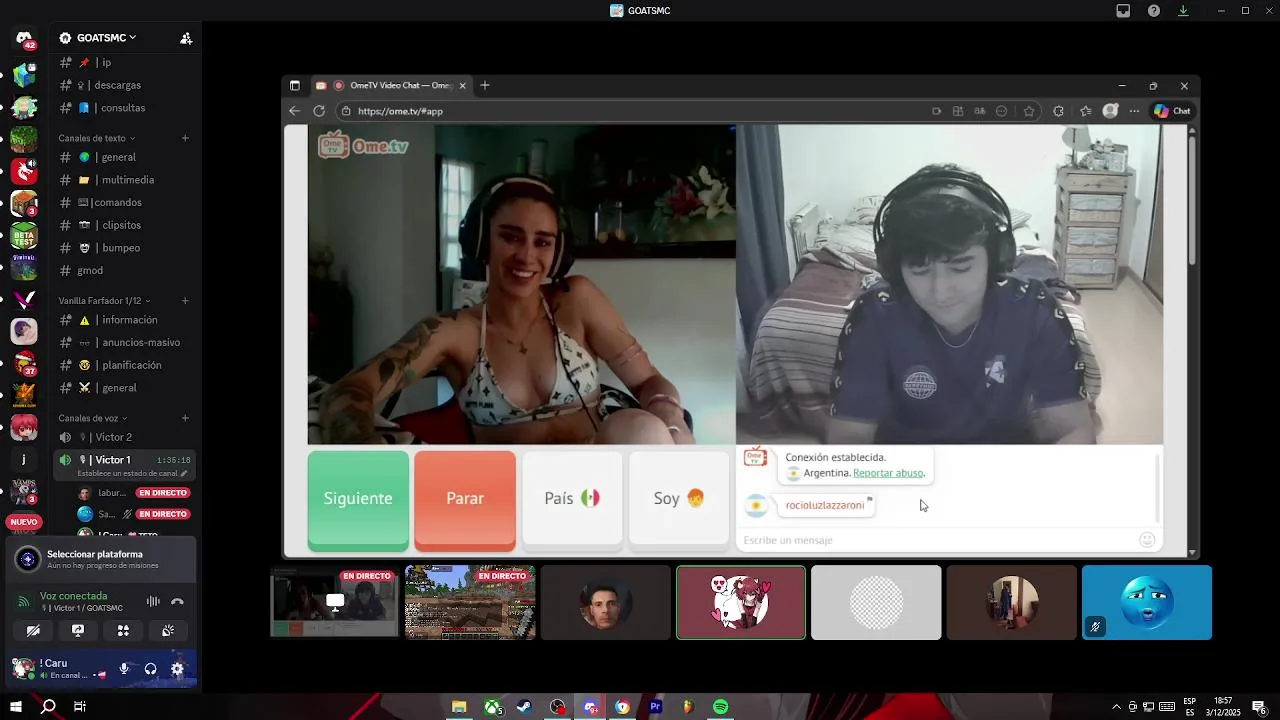Image resolution: width=1280 pixels, height=720 pixels.
Task: Open Spotify from the taskbar
Action: 720,707
